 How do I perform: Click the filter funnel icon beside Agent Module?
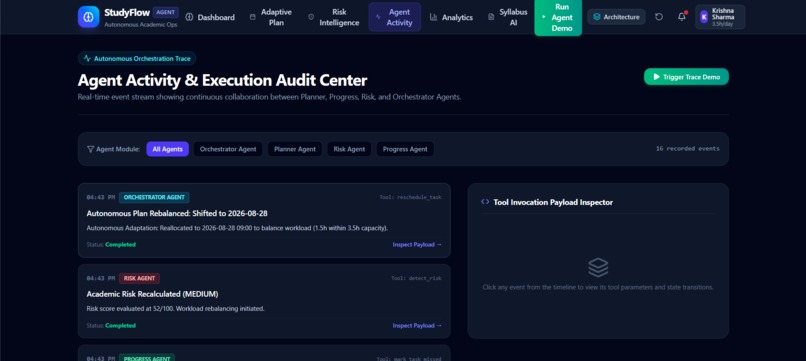coord(90,149)
